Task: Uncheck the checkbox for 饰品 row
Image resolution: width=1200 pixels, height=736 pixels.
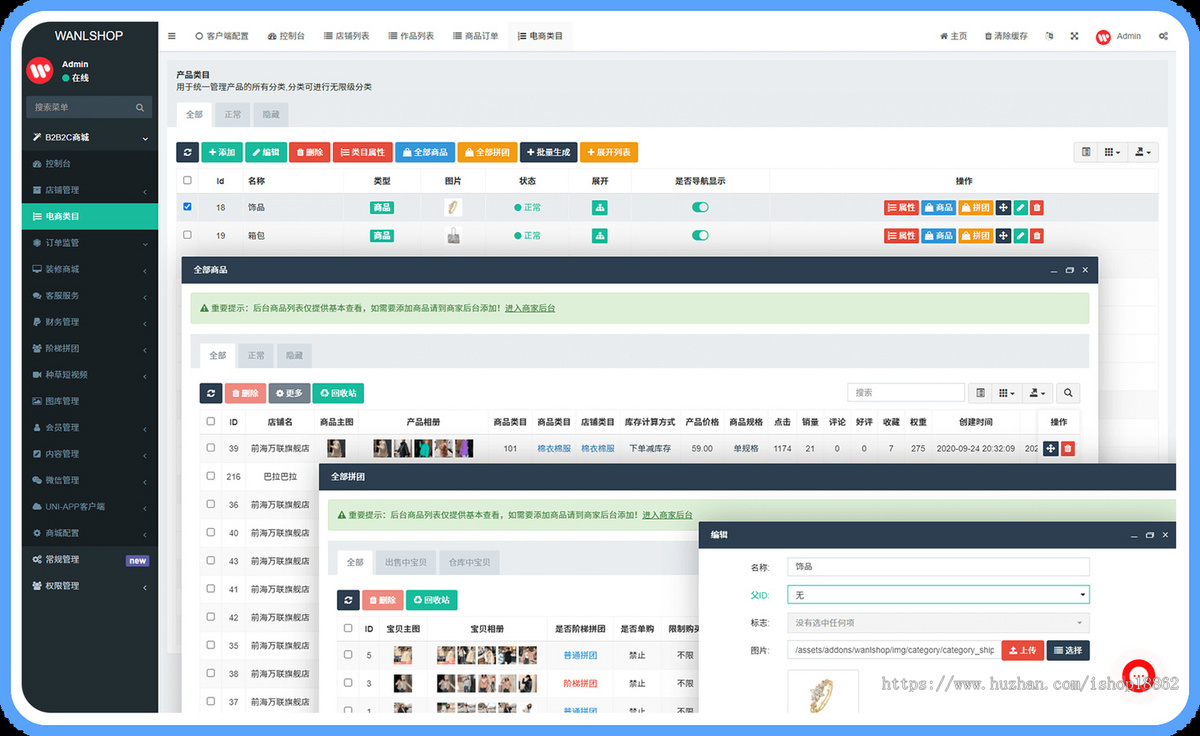Action: coord(187,208)
